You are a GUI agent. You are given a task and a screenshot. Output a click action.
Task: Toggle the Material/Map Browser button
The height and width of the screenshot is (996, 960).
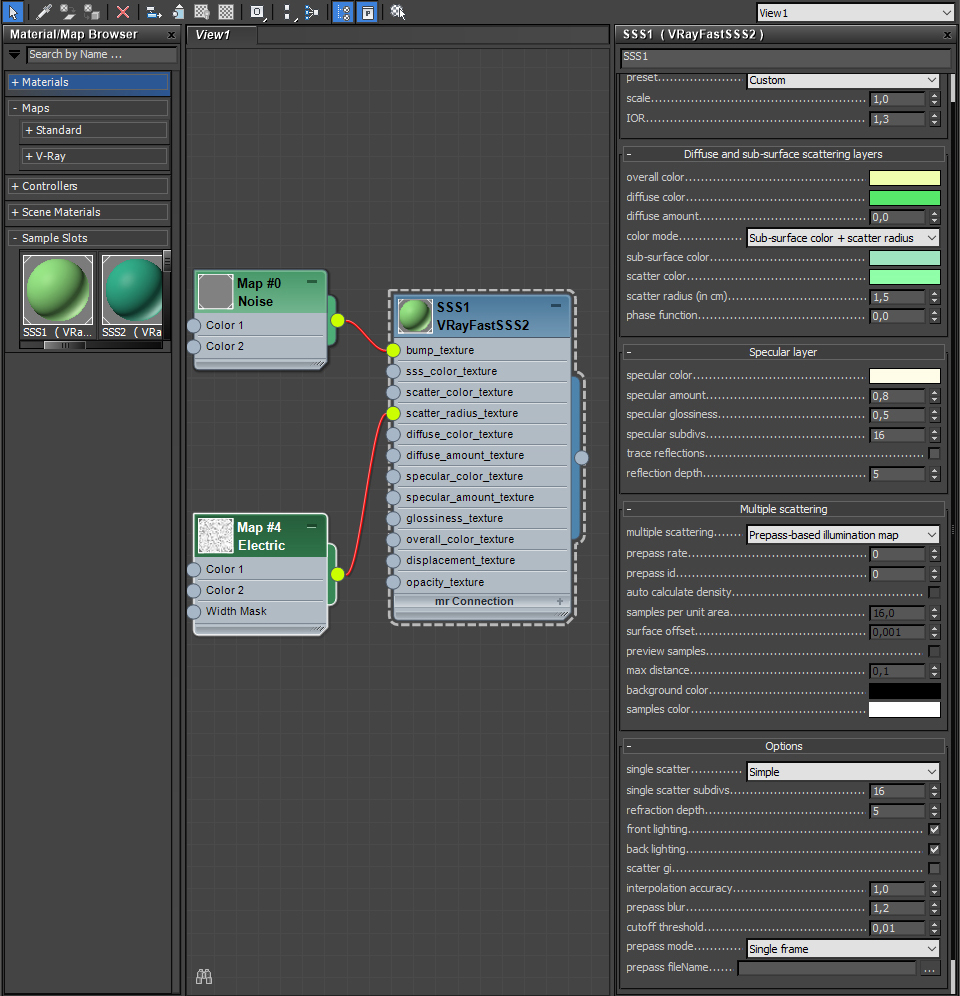click(343, 11)
